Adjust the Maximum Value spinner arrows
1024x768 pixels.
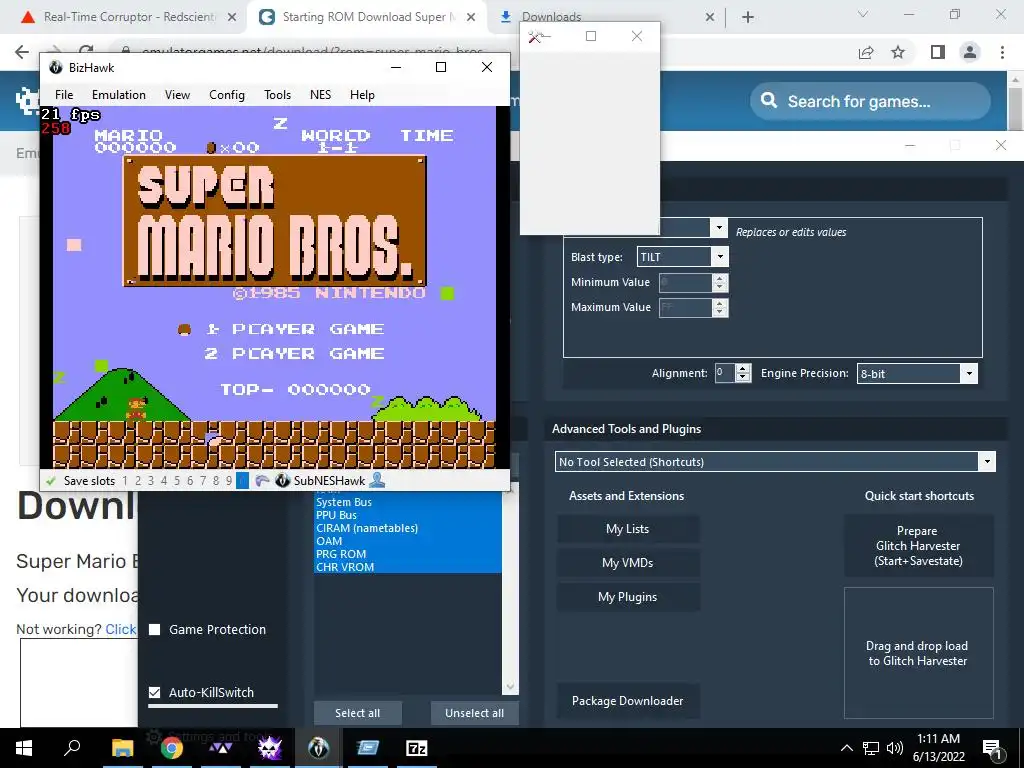click(720, 308)
